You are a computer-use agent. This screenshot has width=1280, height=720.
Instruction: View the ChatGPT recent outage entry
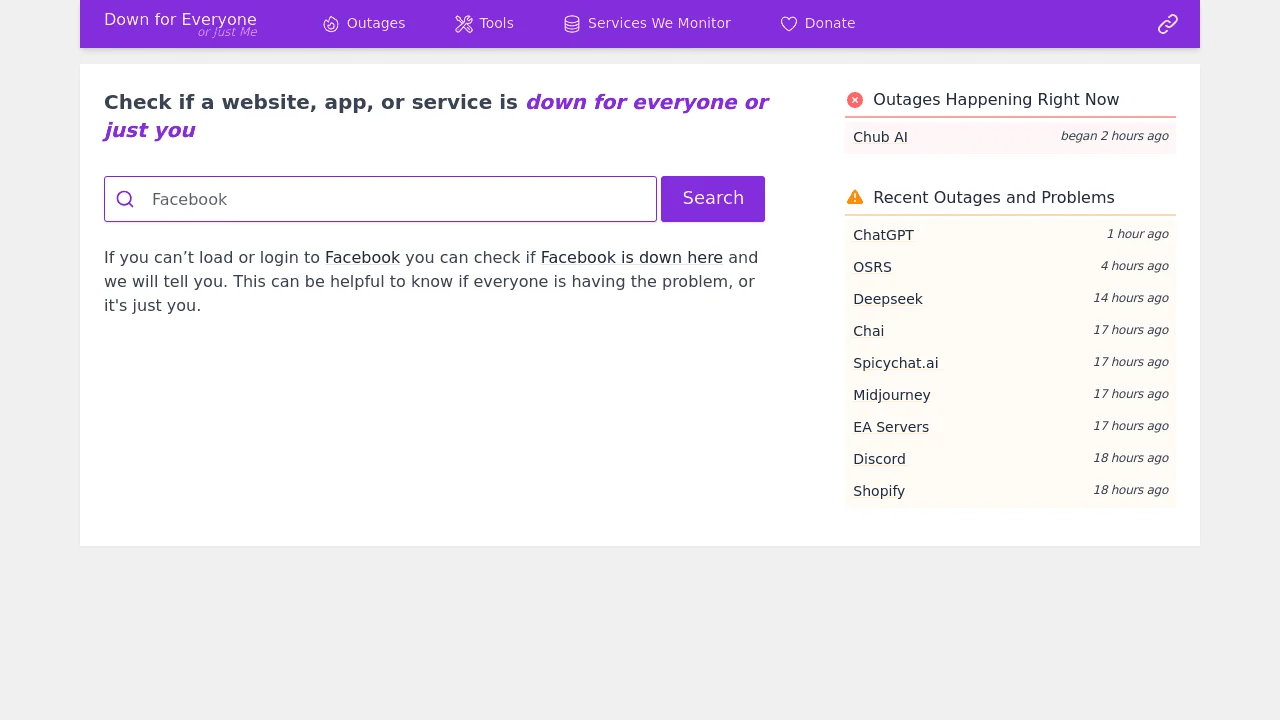(x=883, y=235)
